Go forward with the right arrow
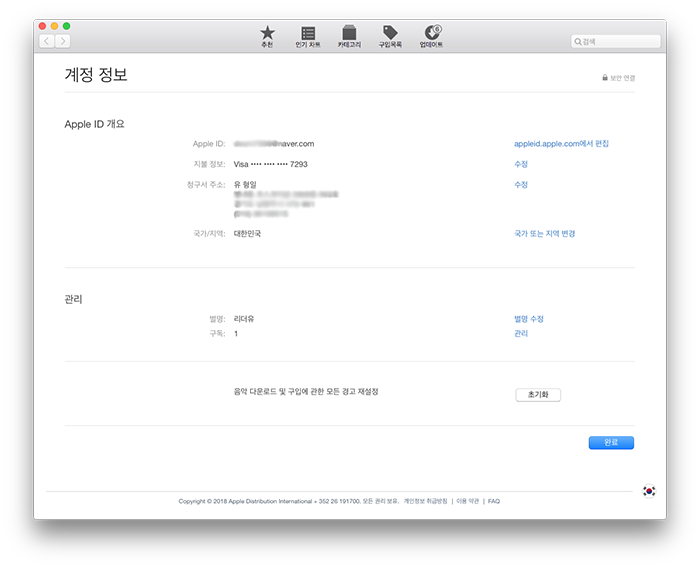 point(62,41)
